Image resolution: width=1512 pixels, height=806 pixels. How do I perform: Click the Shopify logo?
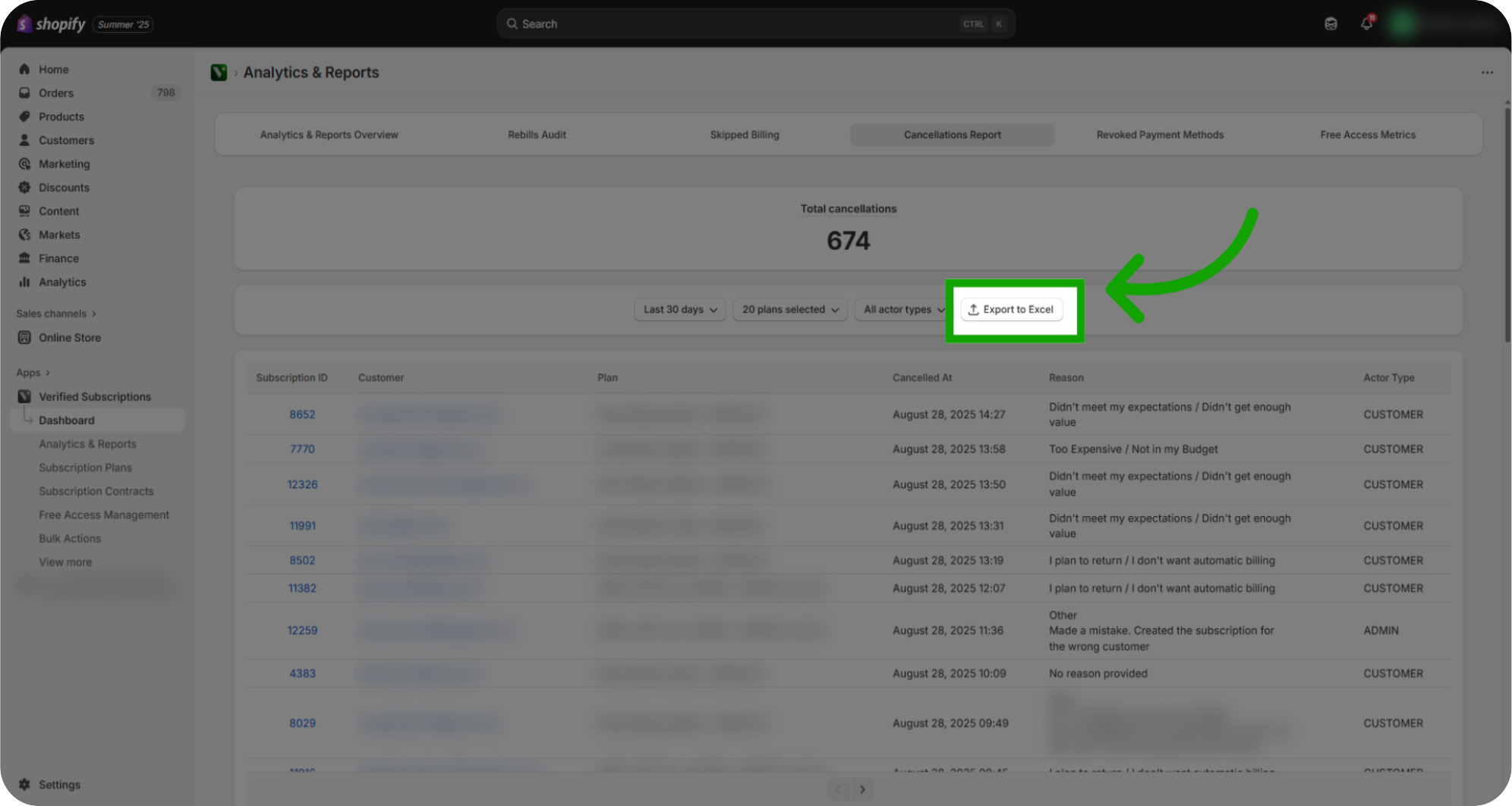click(x=51, y=24)
